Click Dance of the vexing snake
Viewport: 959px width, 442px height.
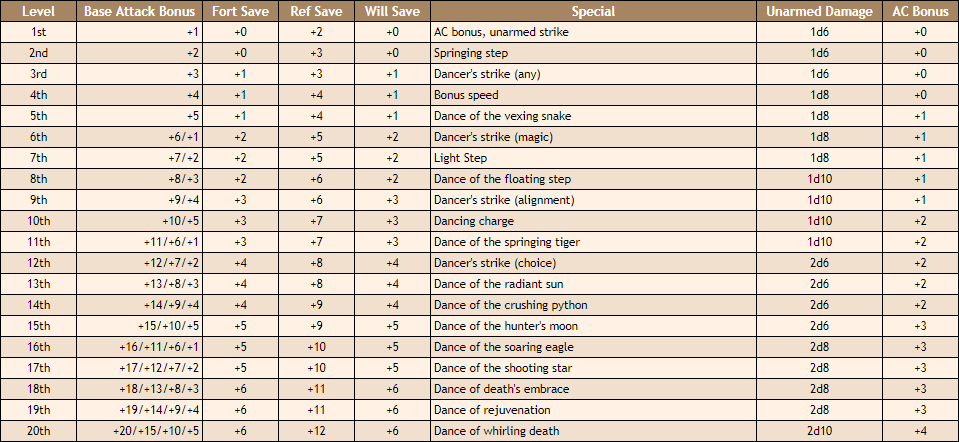(x=502, y=116)
